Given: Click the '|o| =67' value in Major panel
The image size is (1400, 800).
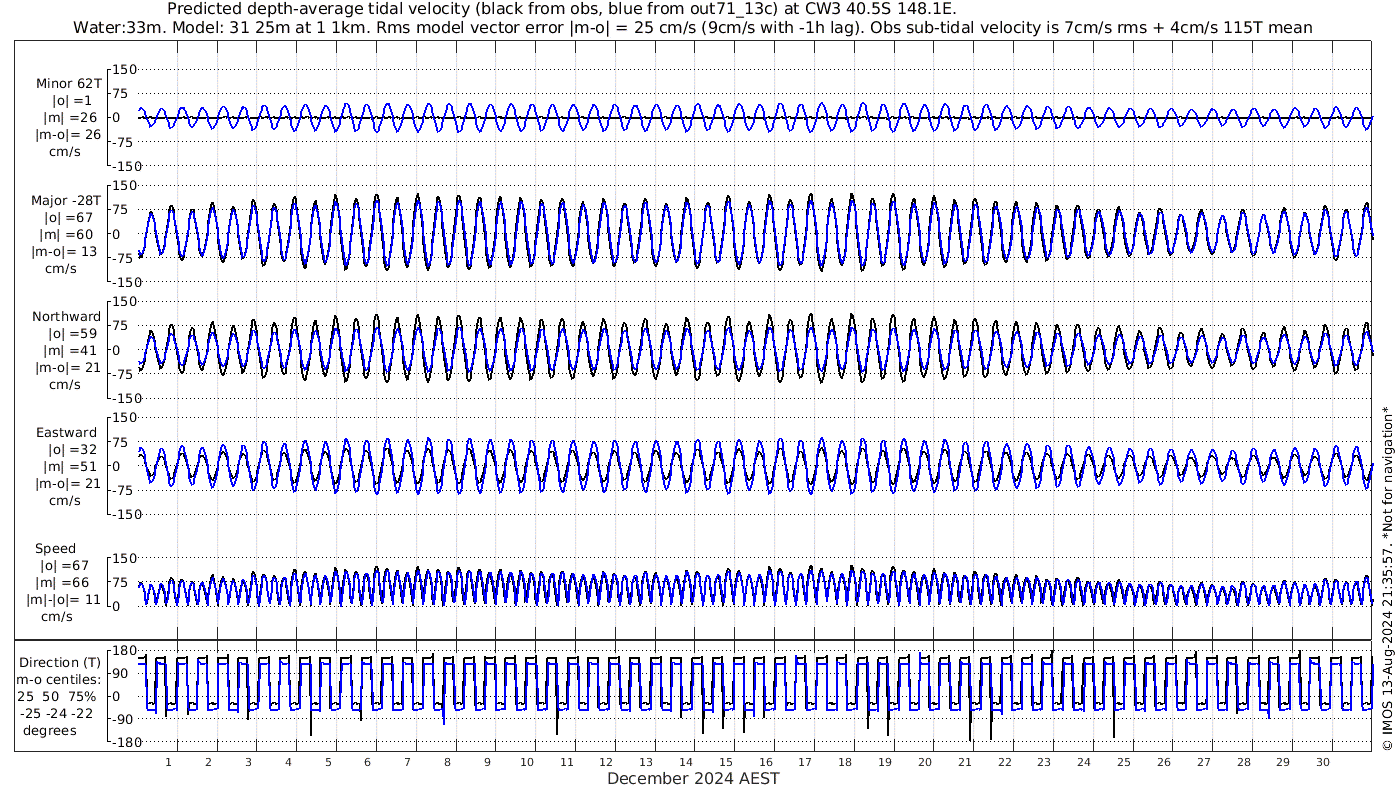Looking at the screenshot, I should click(67, 217).
